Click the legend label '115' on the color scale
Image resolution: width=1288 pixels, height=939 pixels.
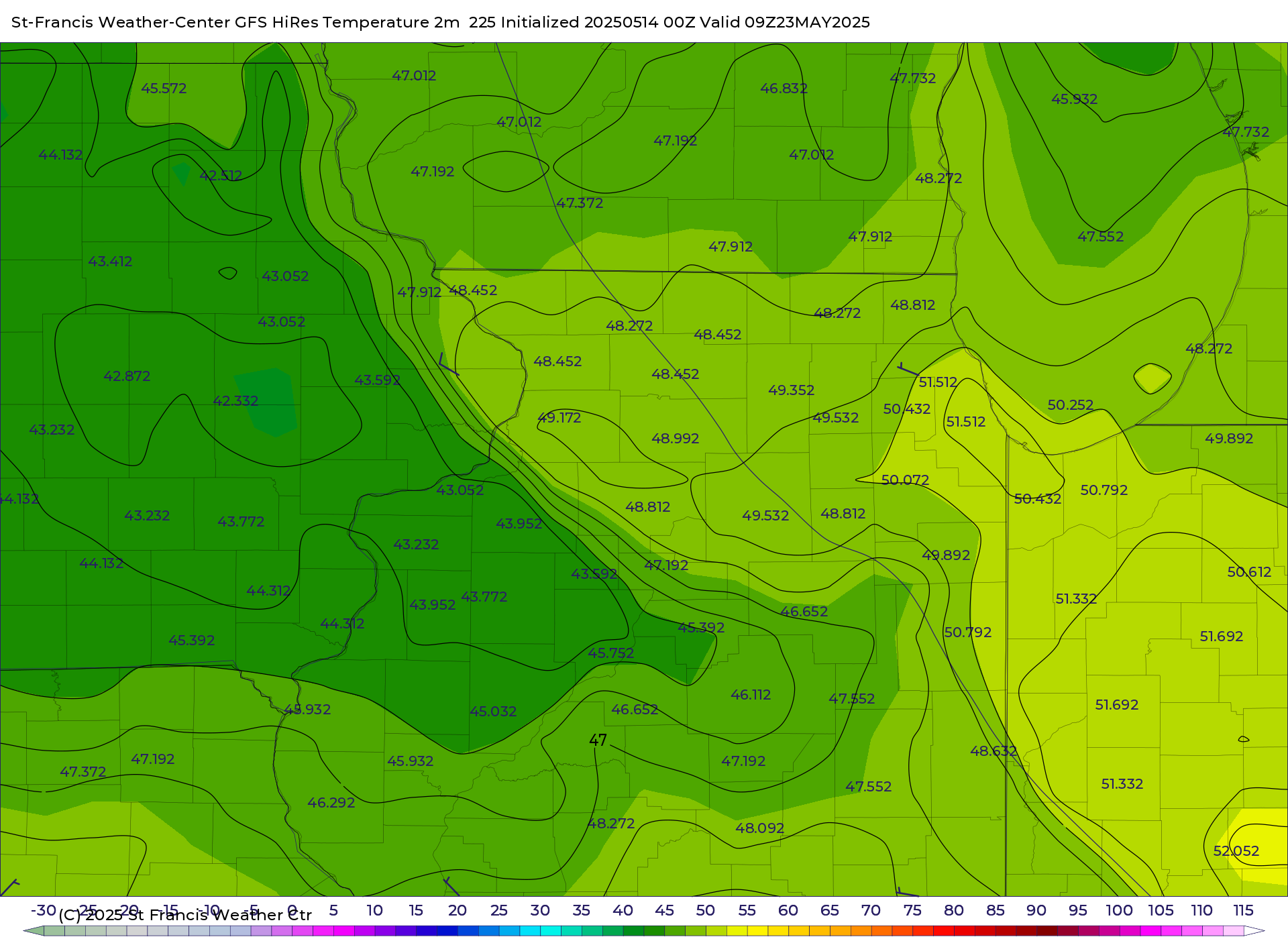(1243, 910)
